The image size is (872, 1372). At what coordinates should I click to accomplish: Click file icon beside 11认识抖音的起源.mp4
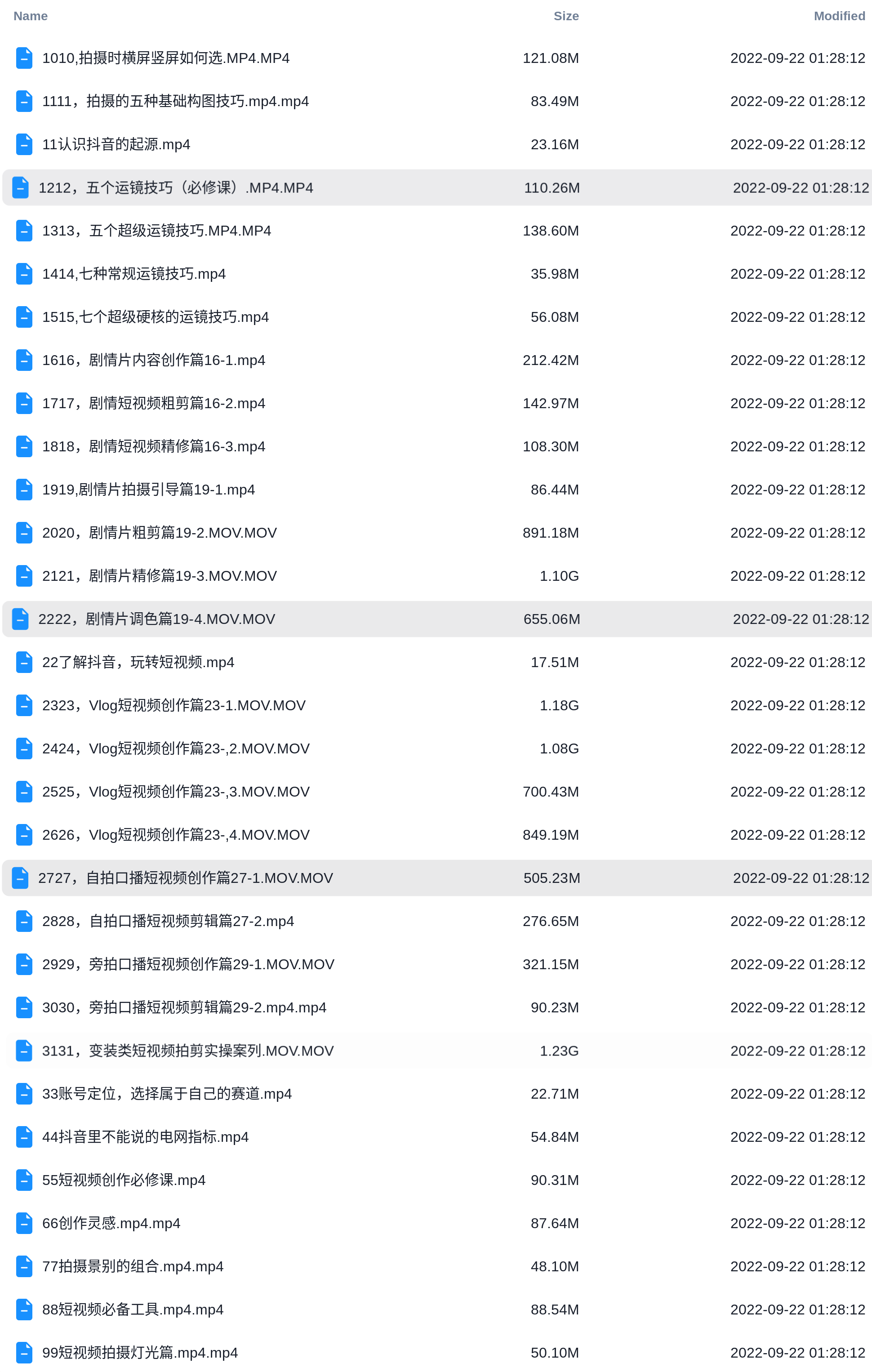pyautogui.click(x=24, y=144)
